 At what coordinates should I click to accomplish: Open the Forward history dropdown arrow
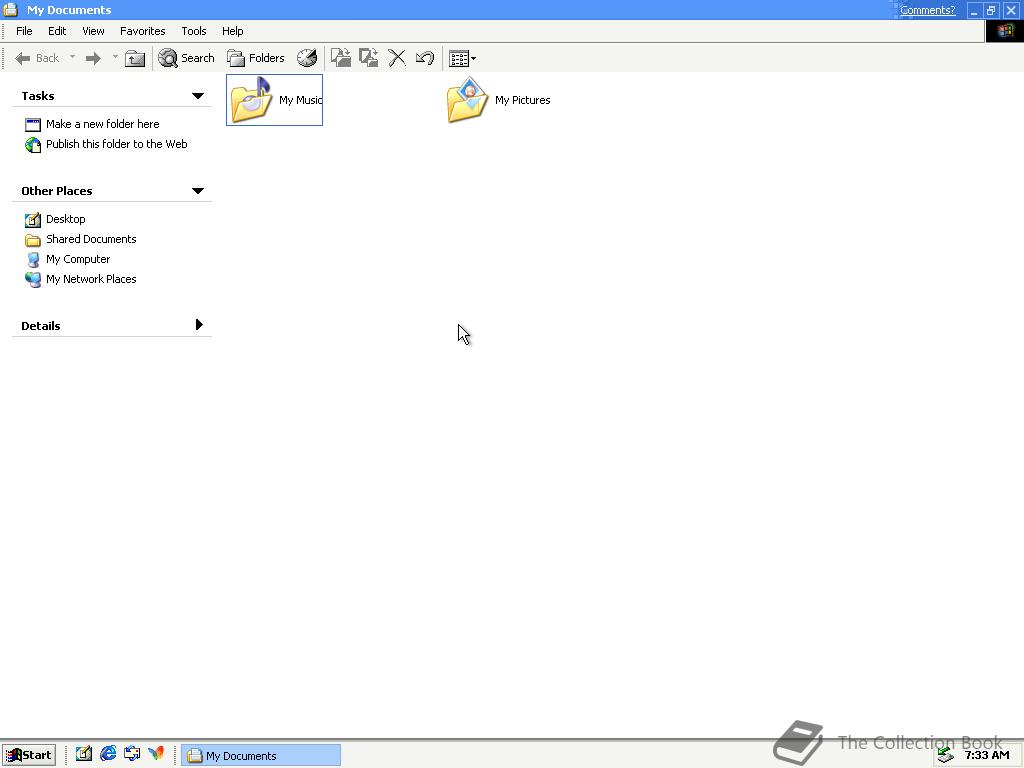click(115, 57)
